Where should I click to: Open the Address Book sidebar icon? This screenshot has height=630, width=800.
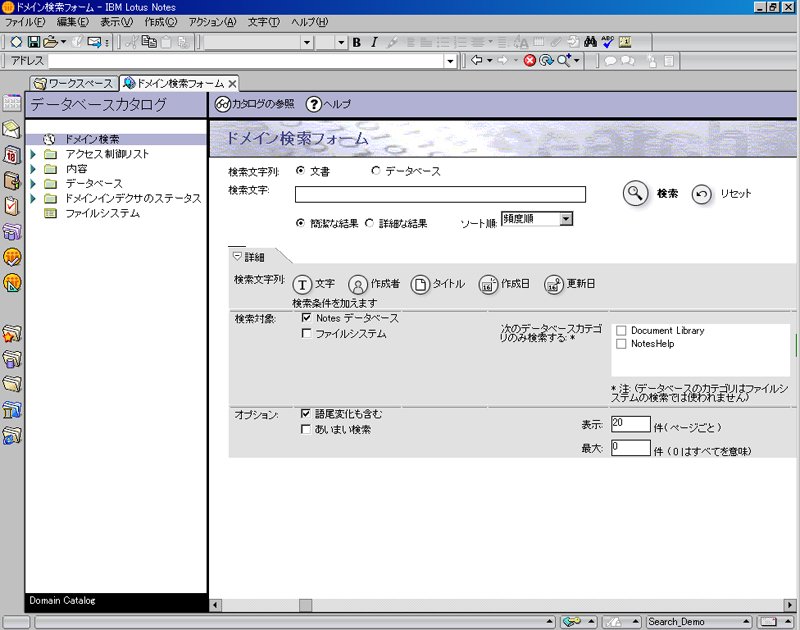tap(12, 181)
